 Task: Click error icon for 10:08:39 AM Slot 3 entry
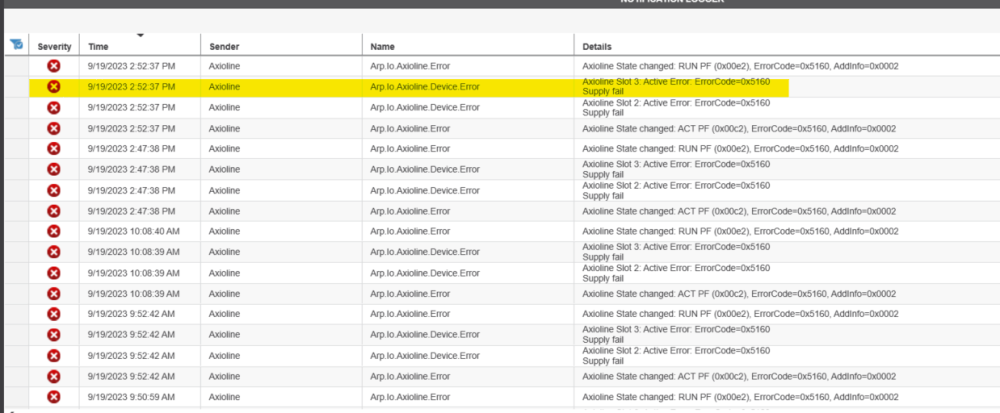(x=54, y=252)
